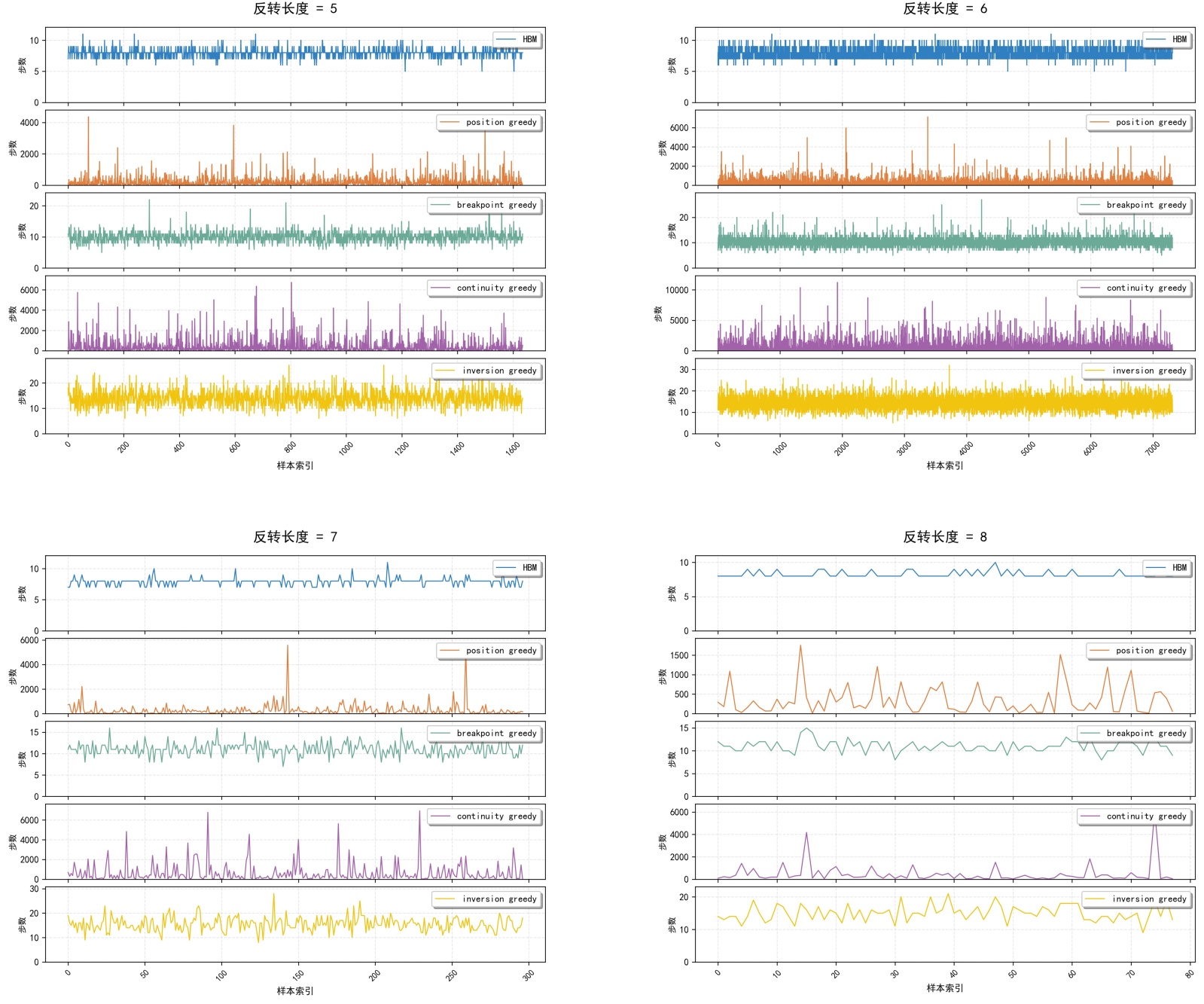
Task: Click x-axis tick 80 in 反转长度 = 8 chart
Action: 1190,974
